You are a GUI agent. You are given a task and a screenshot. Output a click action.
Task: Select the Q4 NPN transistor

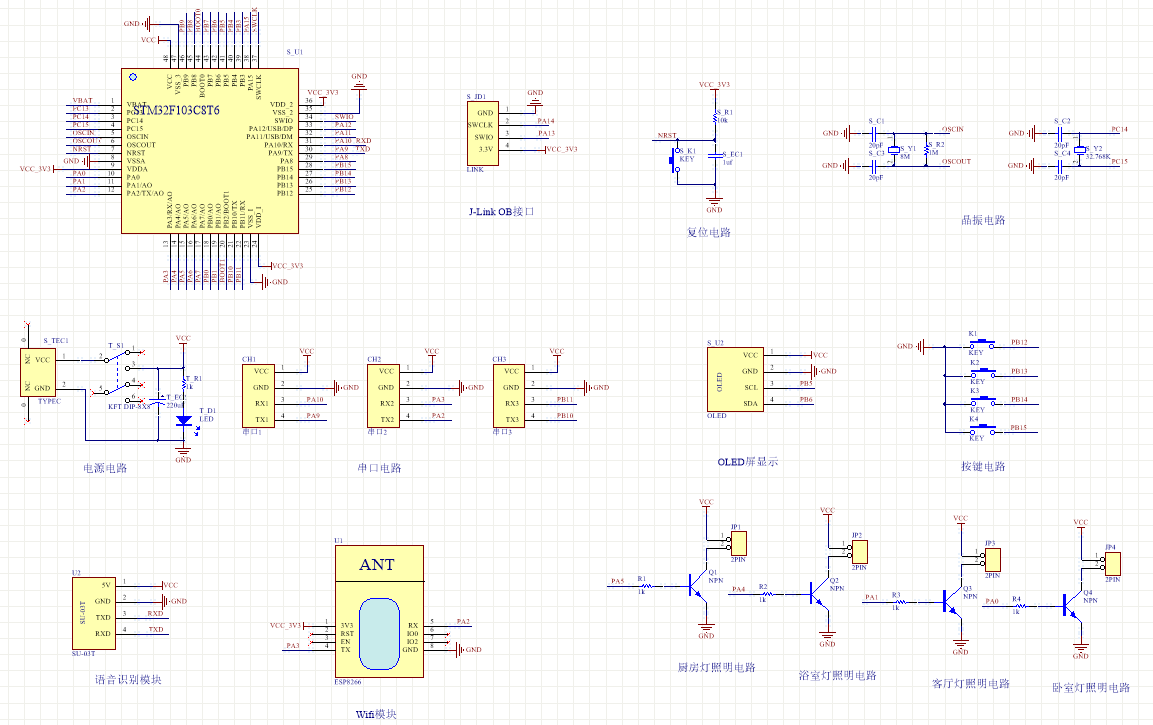[1072, 606]
